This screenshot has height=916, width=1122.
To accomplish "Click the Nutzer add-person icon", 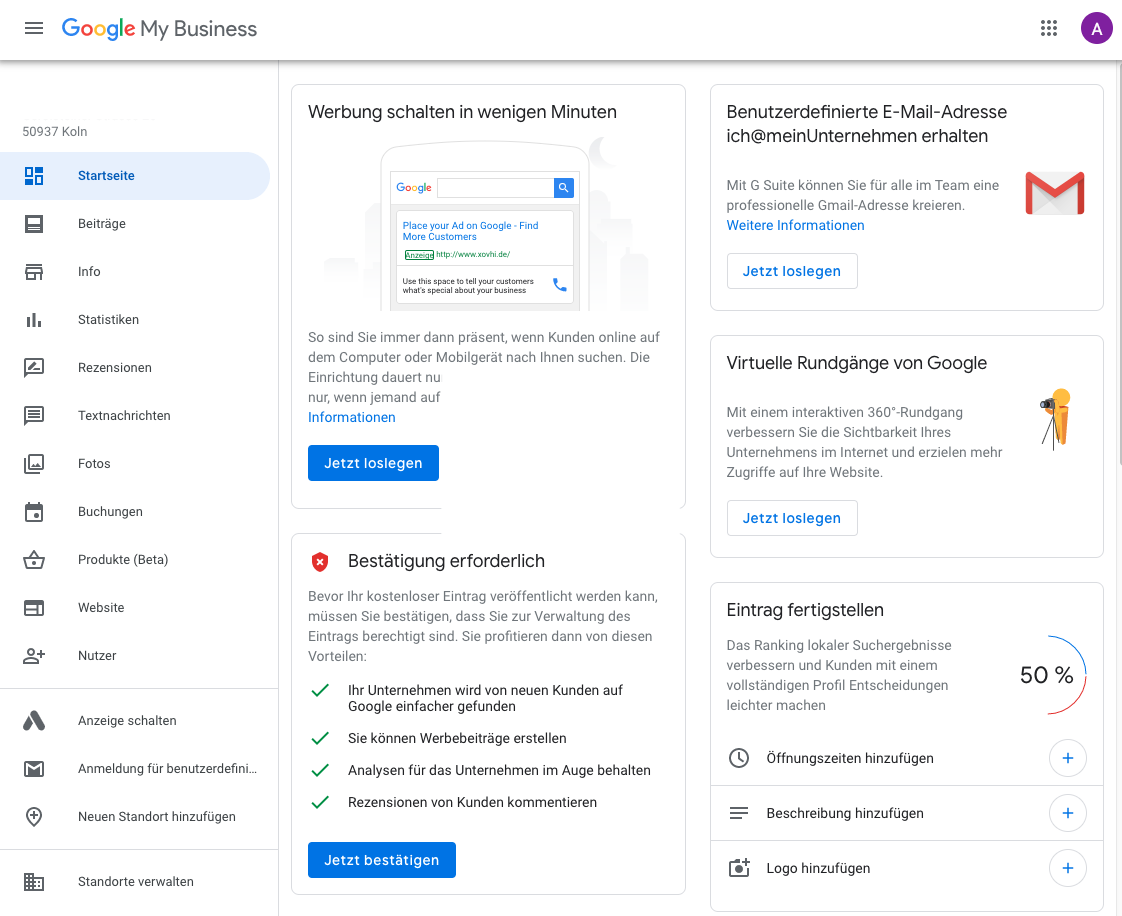I will [x=34, y=656].
